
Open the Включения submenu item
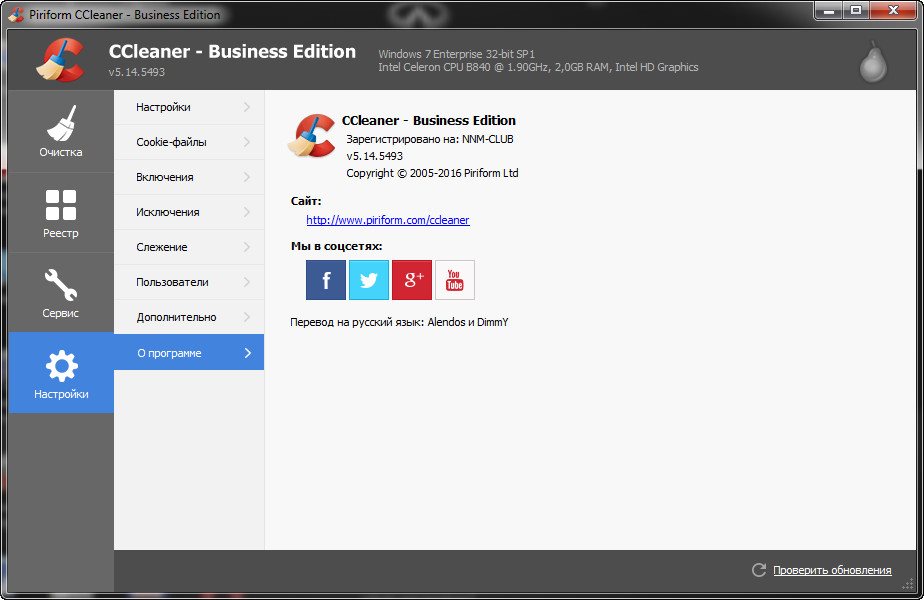(189, 177)
